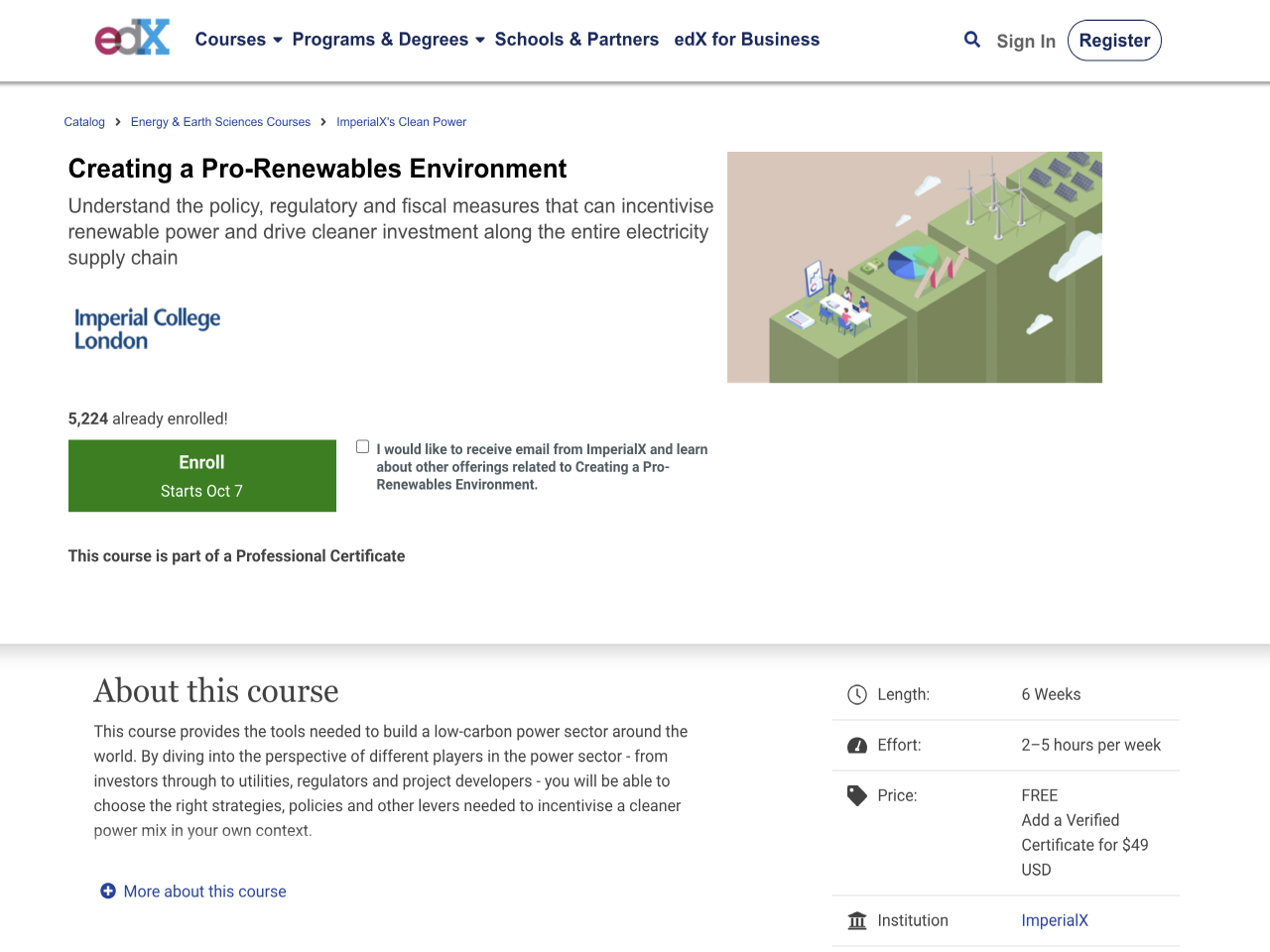
Task: Open the edX logo home link
Action: (x=132, y=38)
